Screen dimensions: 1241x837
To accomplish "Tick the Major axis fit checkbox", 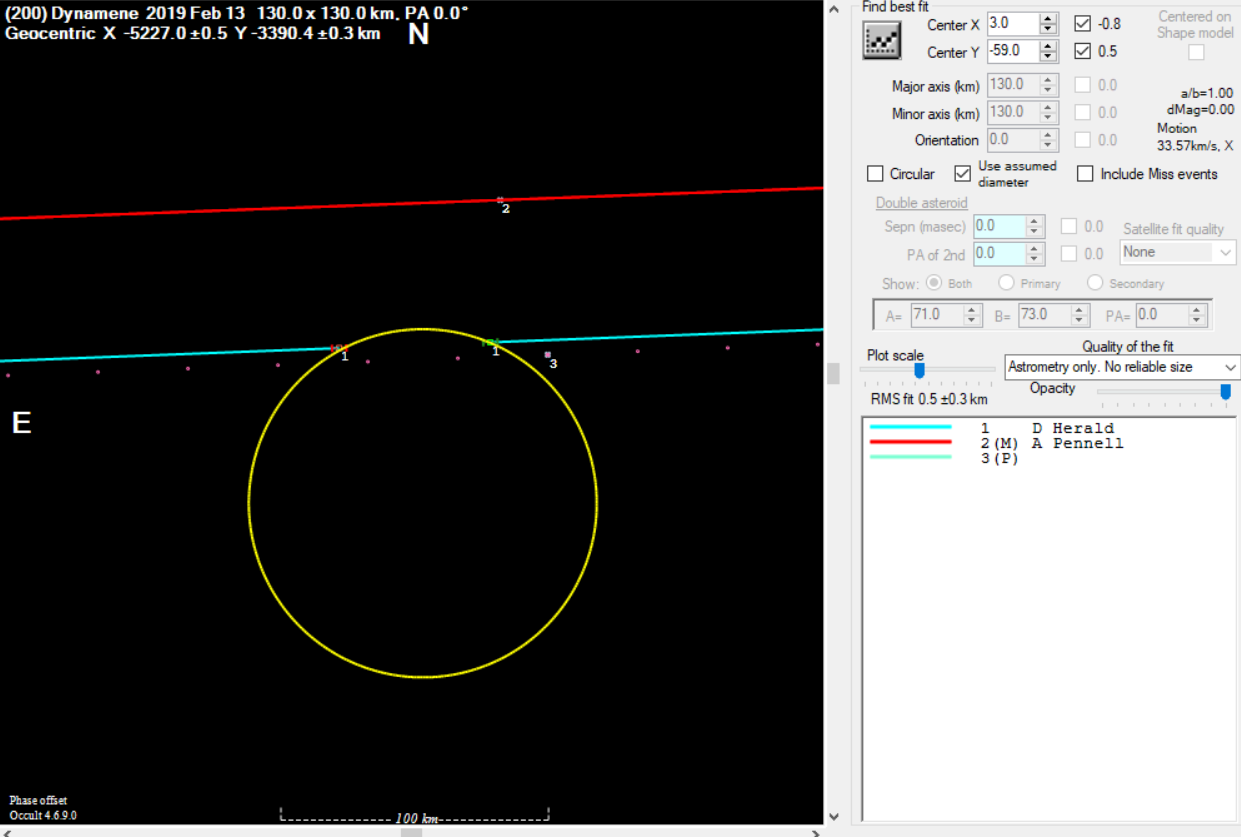I will point(1082,85).
